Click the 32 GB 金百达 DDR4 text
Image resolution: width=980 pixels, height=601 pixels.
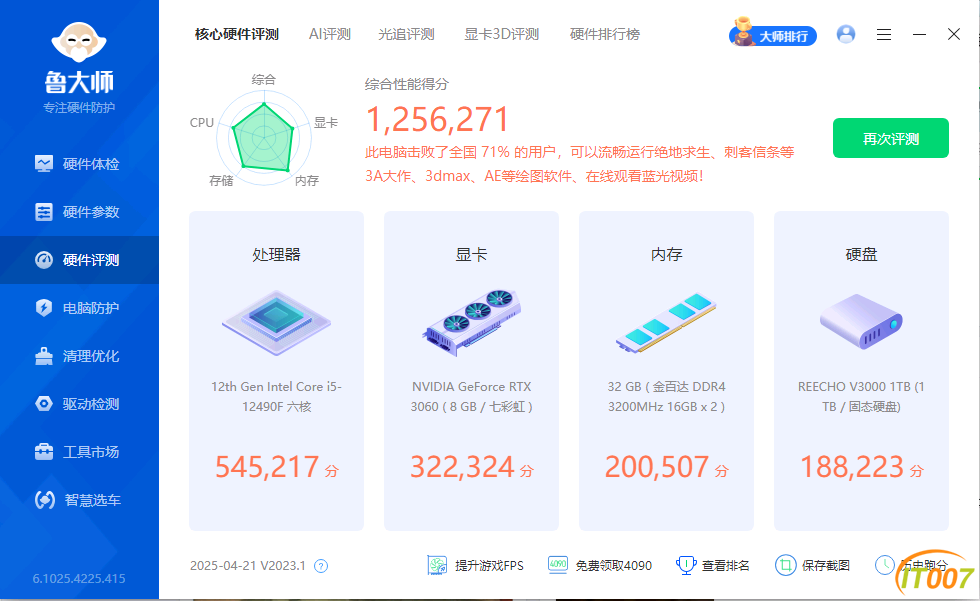coord(666,397)
